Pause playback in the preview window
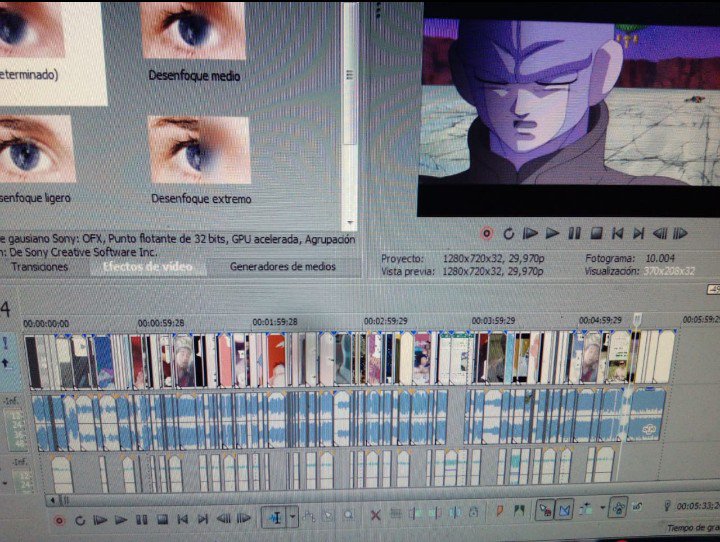The width and height of the screenshot is (720, 542). [x=574, y=233]
